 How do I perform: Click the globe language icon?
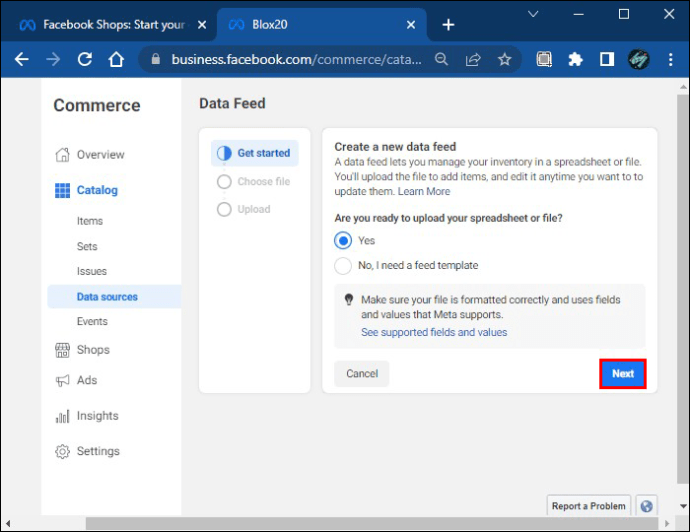[646, 506]
